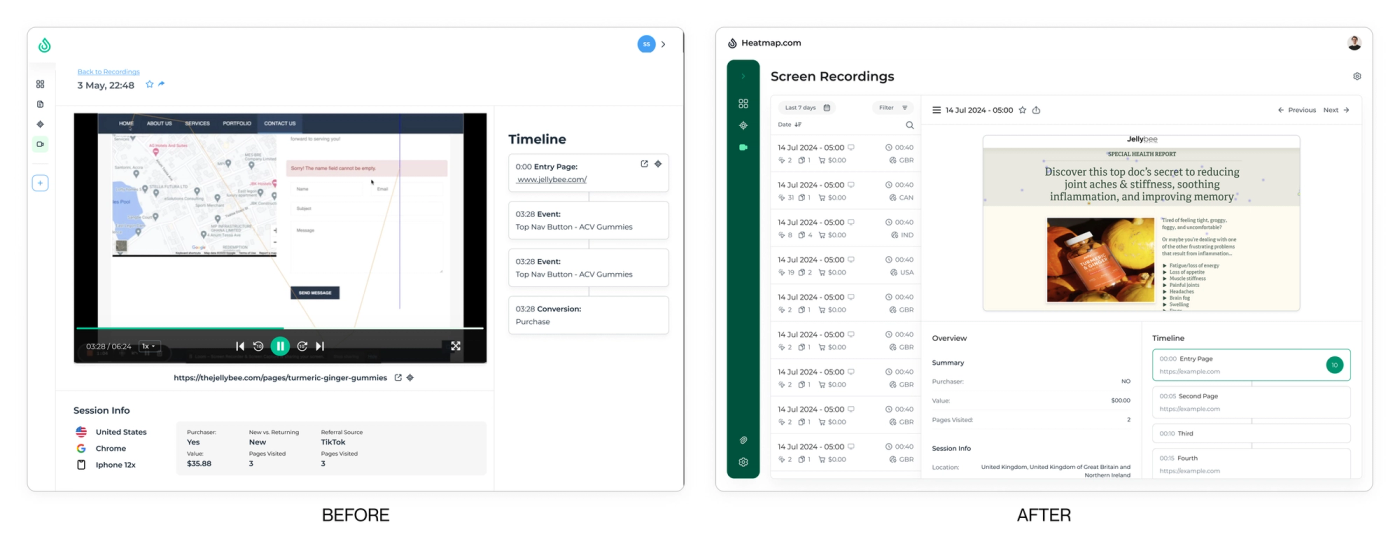This screenshot has width=1400, height=553.
Task: Open document icon in BEFORE sidebar
Action: tap(40, 104)
